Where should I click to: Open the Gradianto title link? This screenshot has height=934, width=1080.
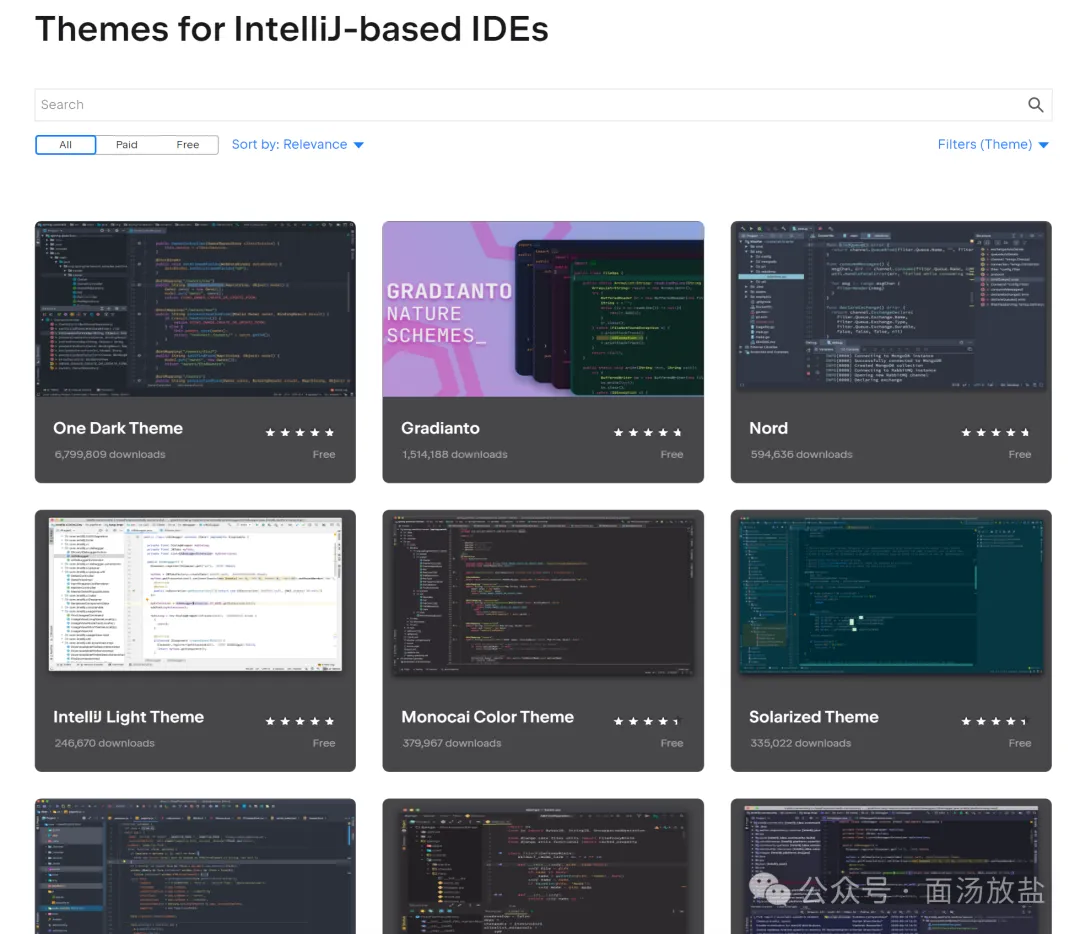[440, 428]
